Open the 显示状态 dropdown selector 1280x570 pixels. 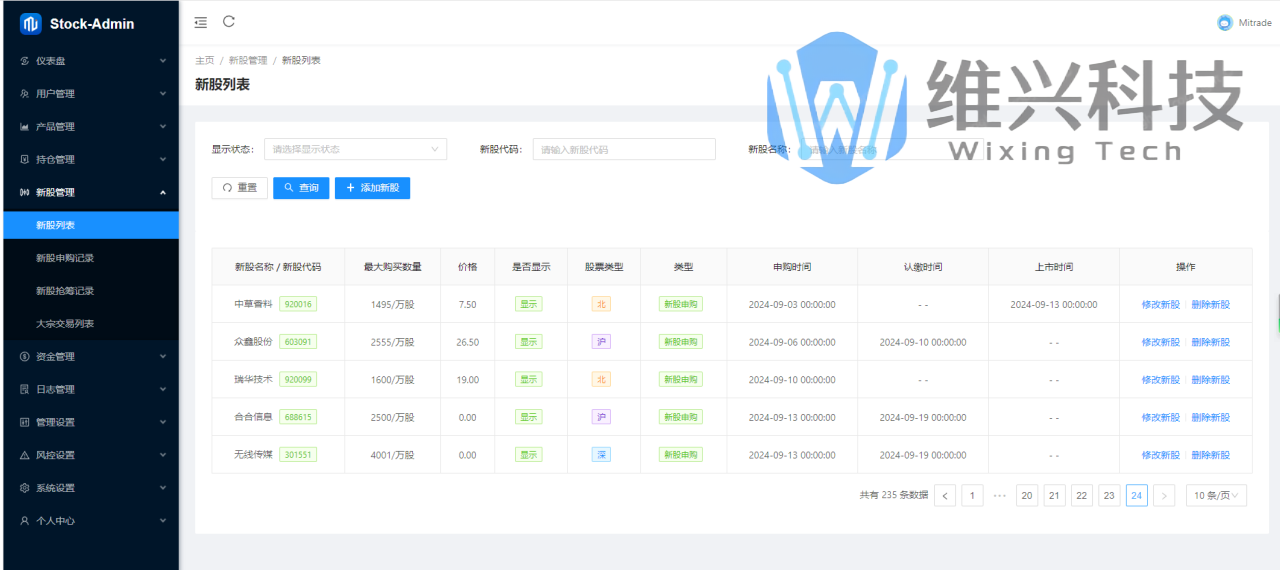[355, 149]
